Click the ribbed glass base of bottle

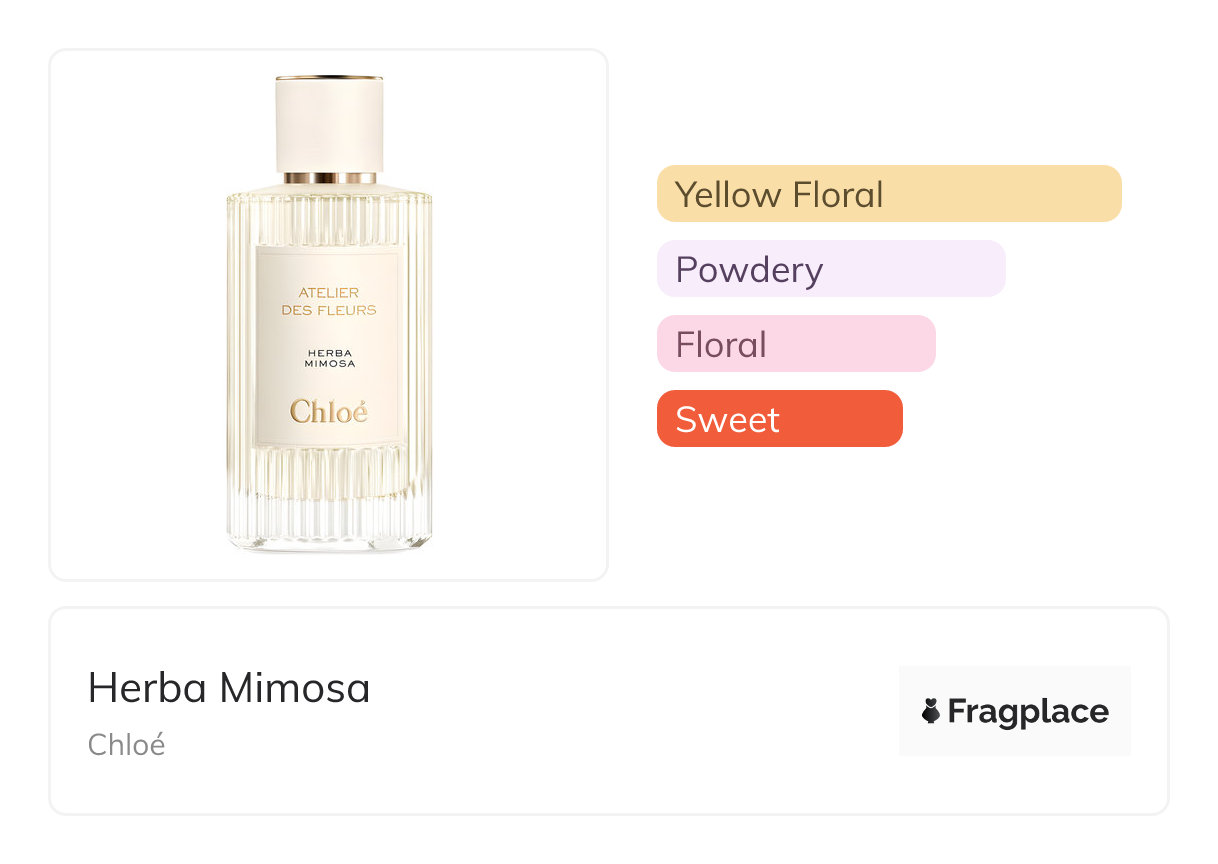coord(329,500)
